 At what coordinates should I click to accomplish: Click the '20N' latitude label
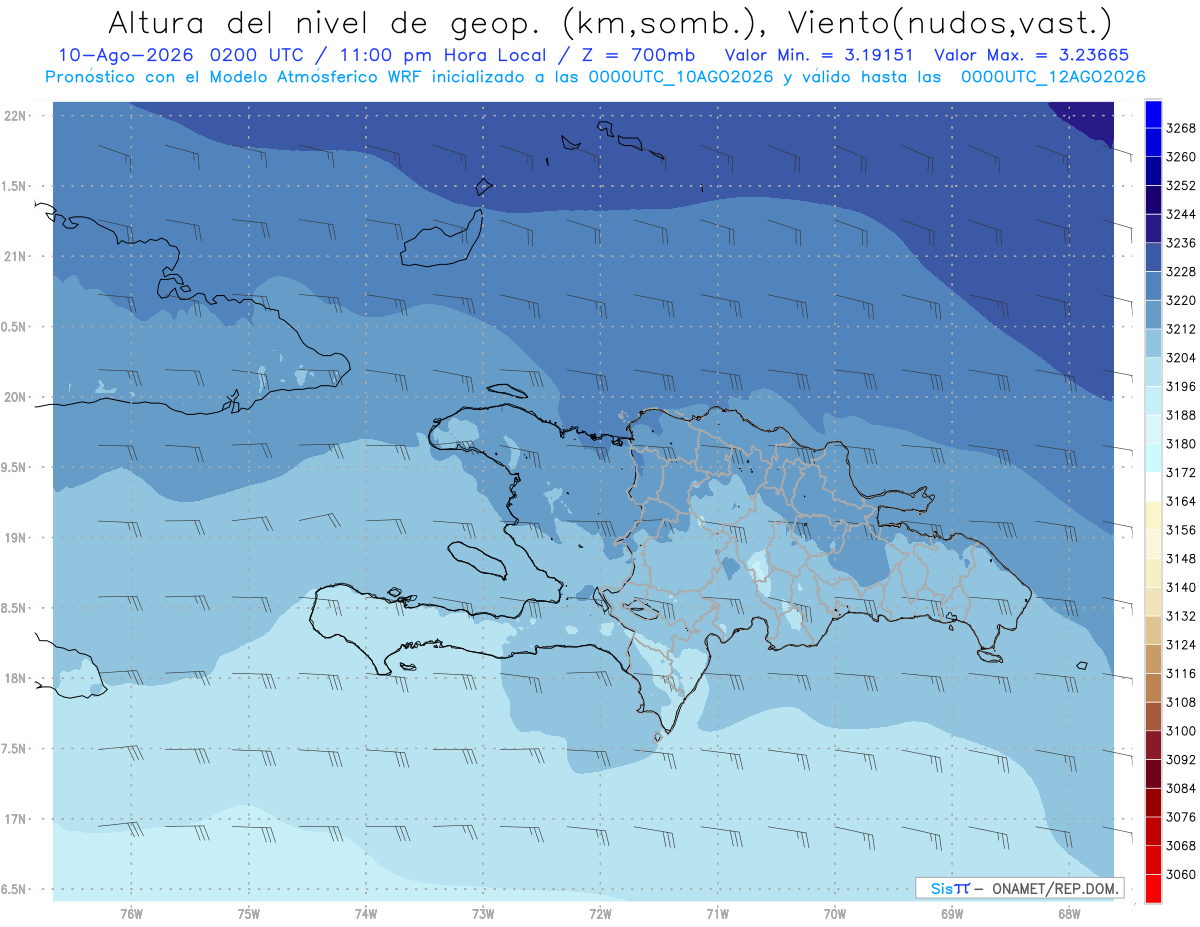pyautogui.click(x=15, y=397)
